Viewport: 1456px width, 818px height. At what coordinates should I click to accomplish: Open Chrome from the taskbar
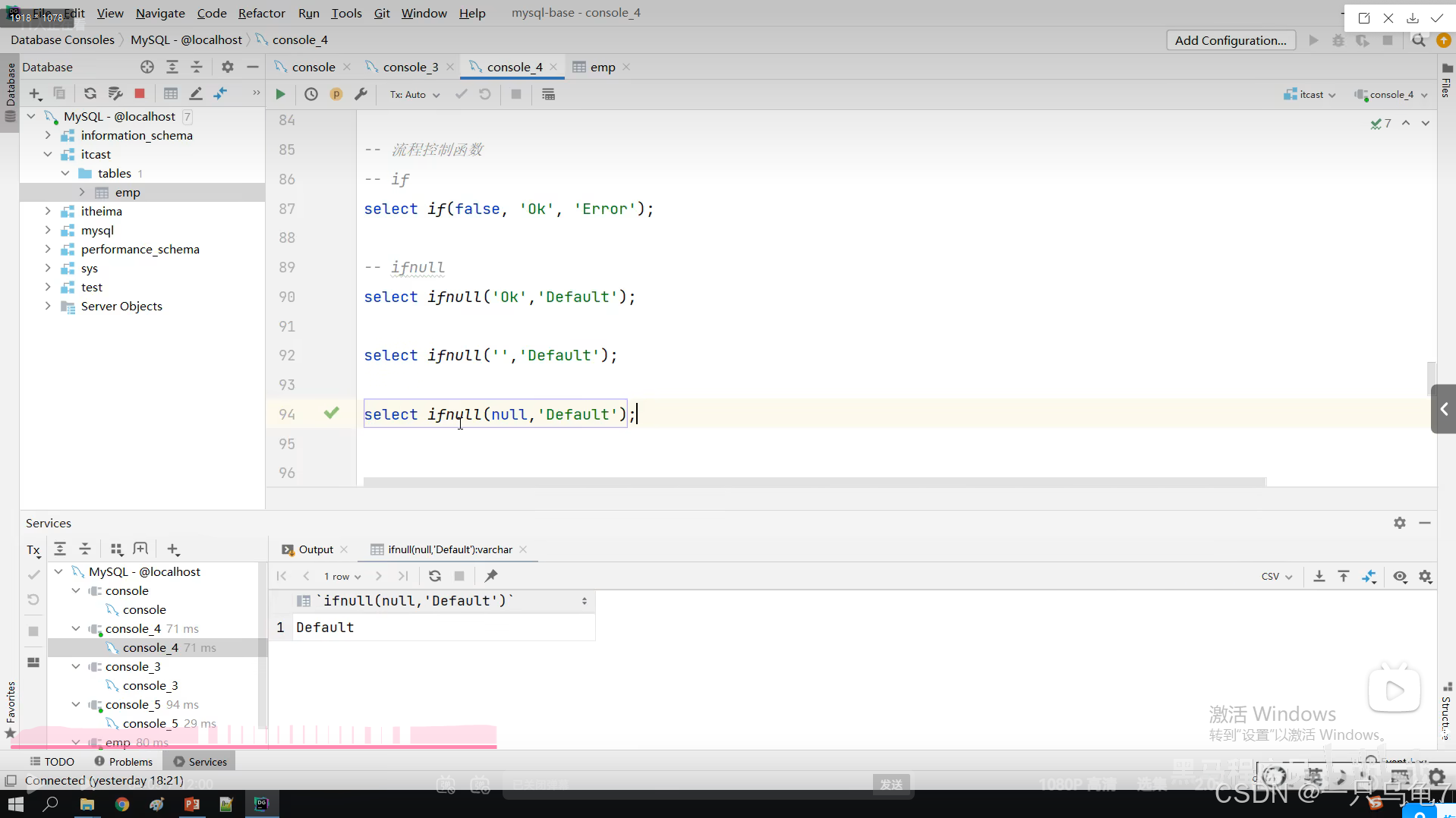pos(122,804)
